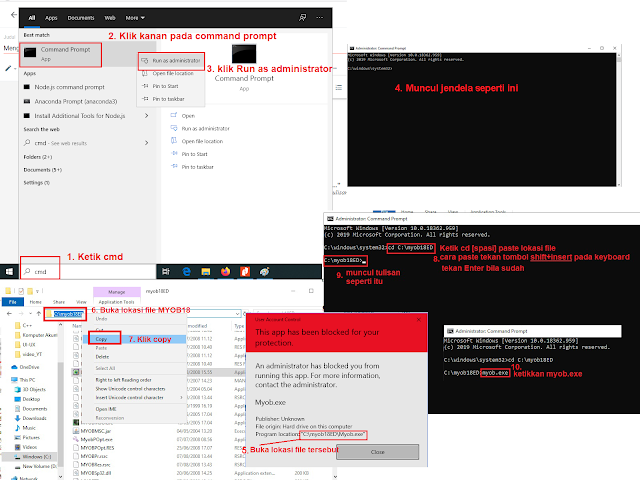
Task: Launch Microsoft Edge from the taskbar
Action: pyautogui.click(x=187, y=271)
